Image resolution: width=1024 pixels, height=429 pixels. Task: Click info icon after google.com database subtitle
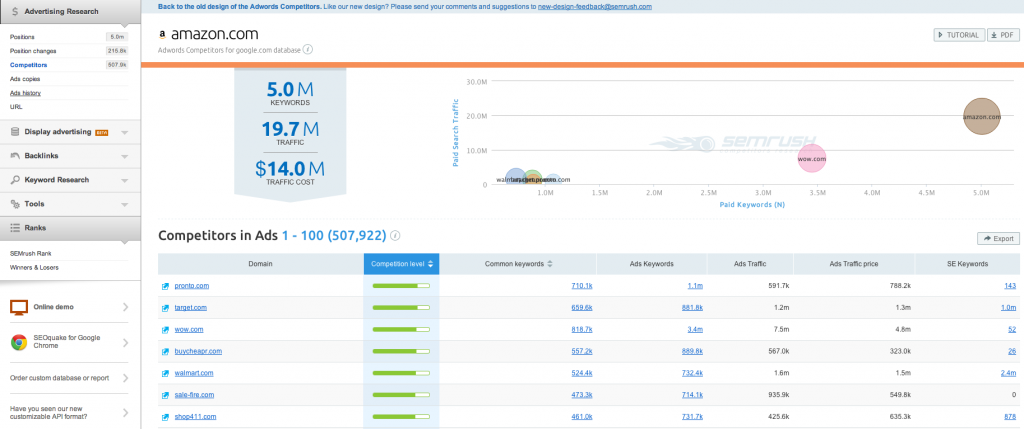pos(308,49)
